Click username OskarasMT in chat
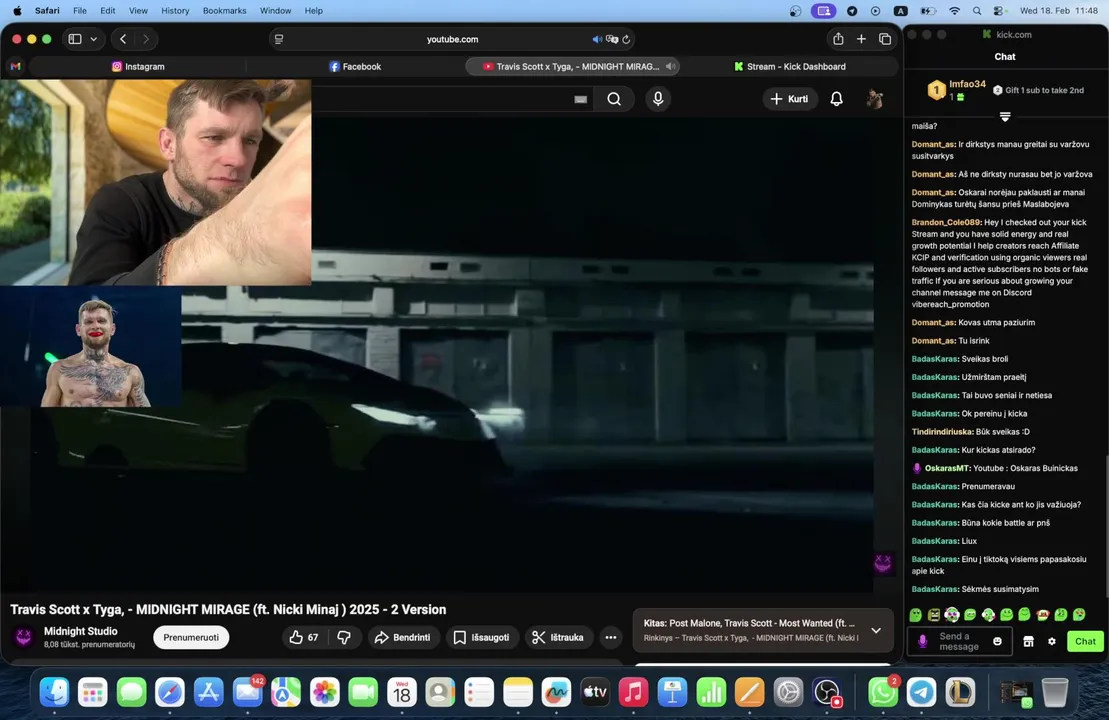The width and height of the screenshot is (1109, 720). [x=946, y=468]
